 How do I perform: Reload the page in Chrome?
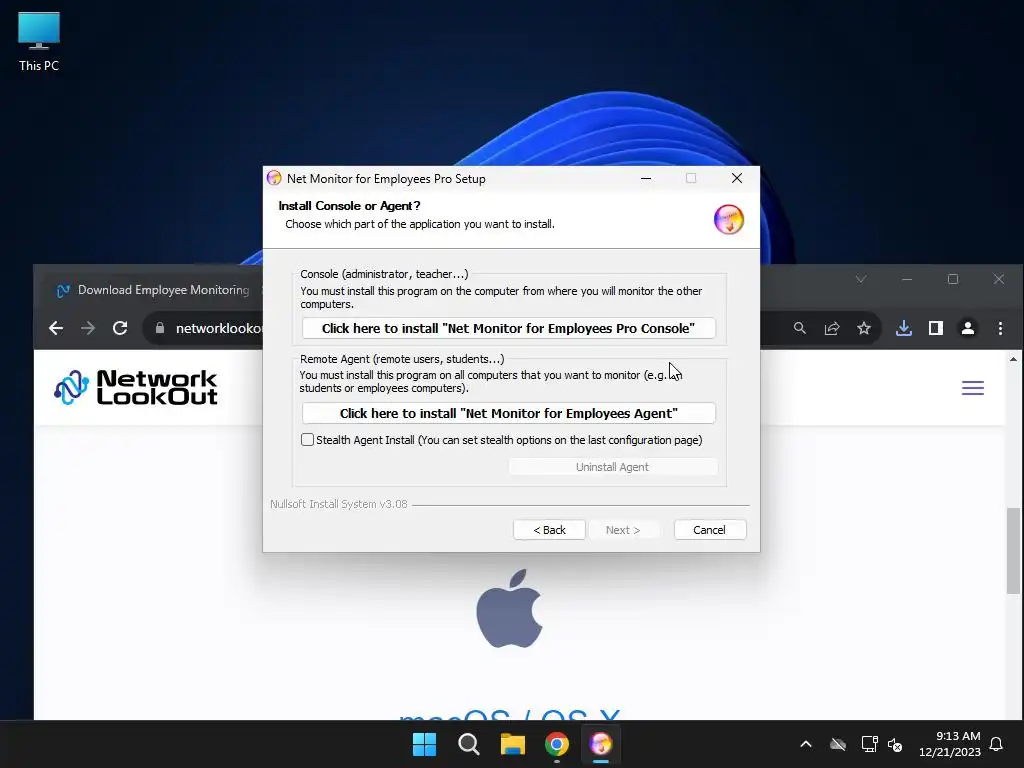pos(120,328)
